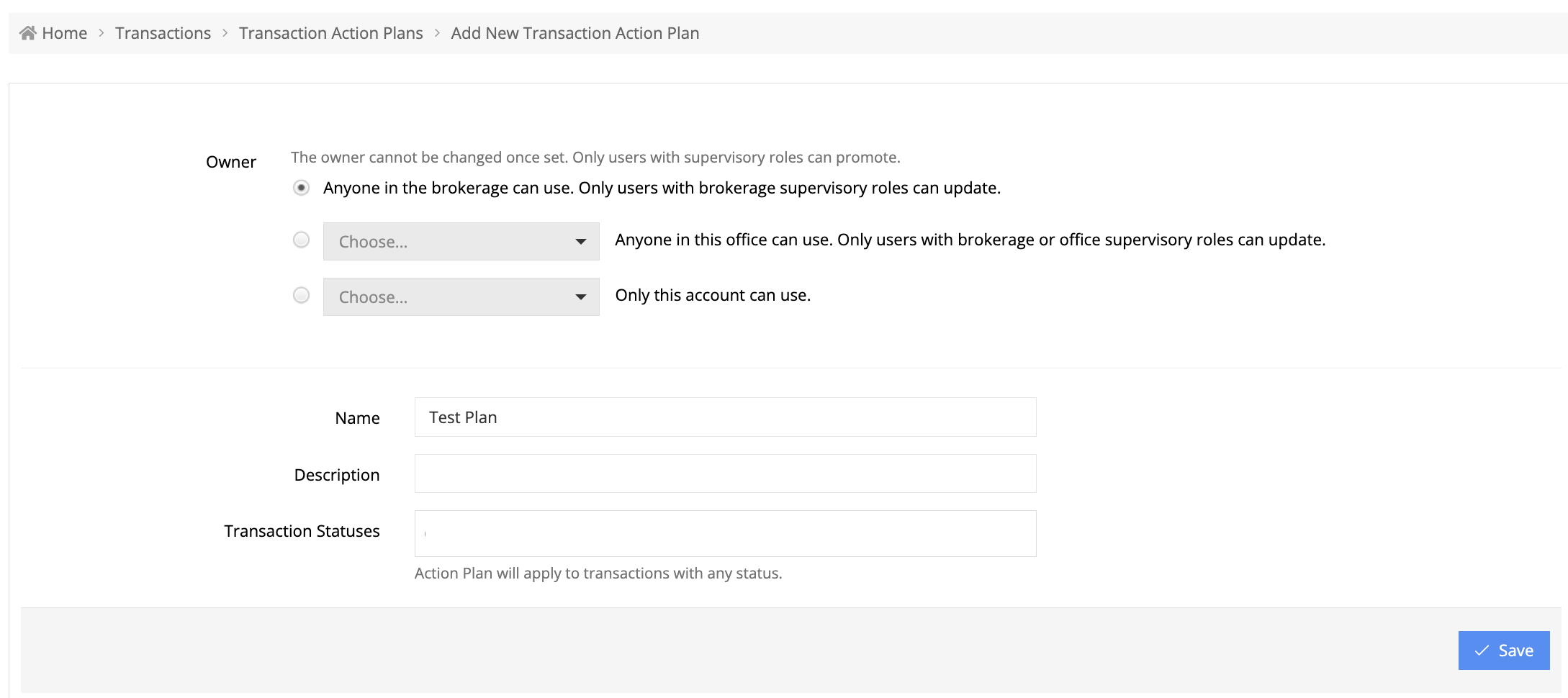This screenshot has width=1568, height=698.
Task: Open the account Choose dropdown
Action: (461, 296)
